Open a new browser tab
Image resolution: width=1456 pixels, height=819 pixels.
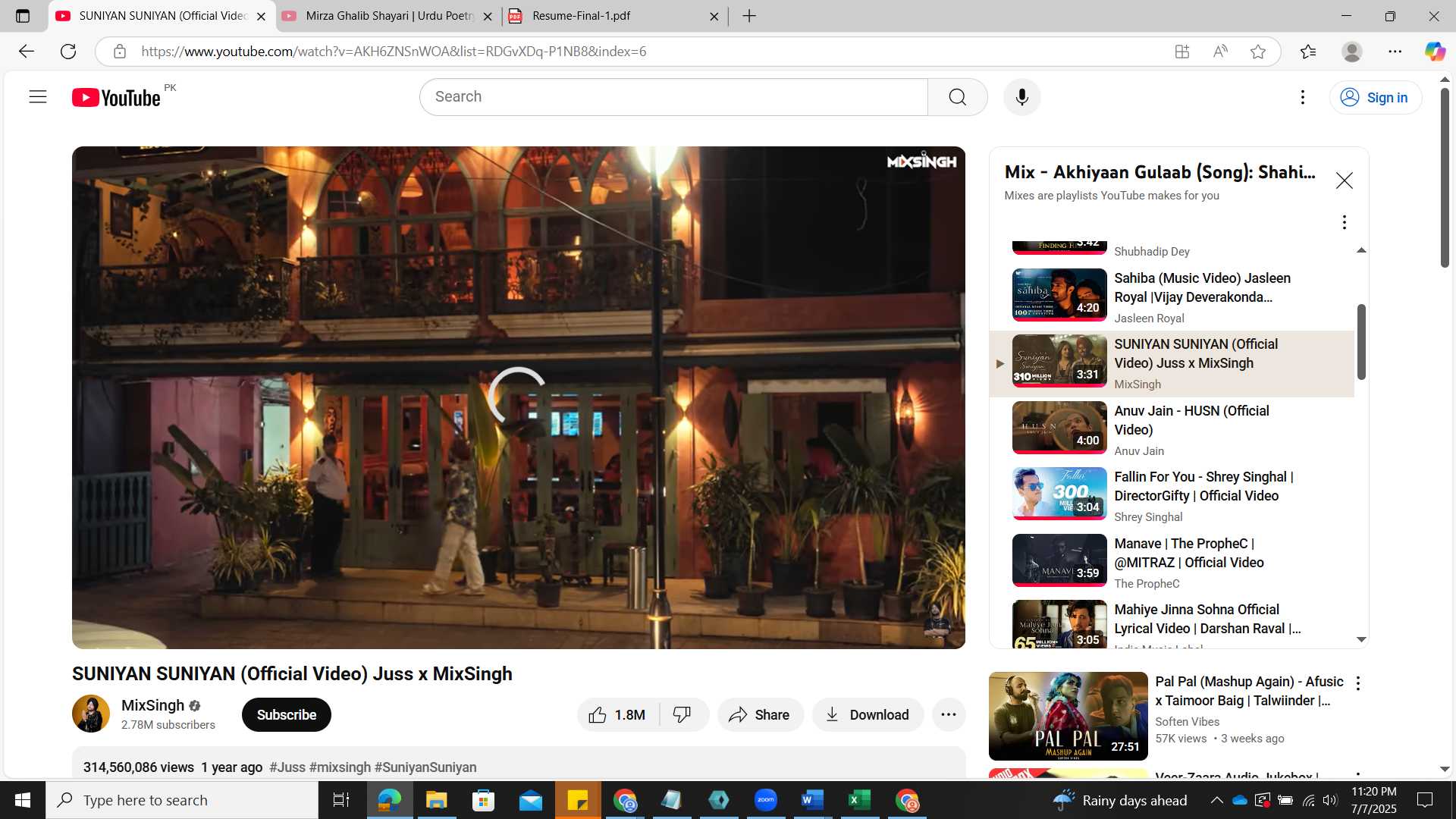click(x=749, y=16)
